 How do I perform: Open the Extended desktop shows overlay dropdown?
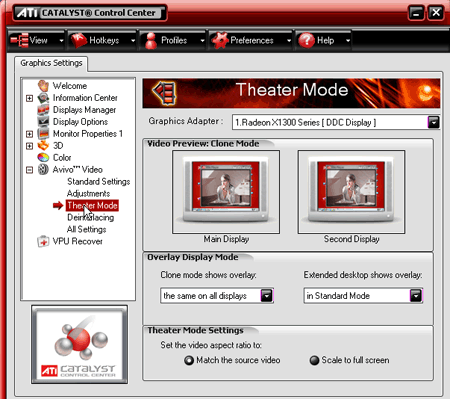pos(416,296)
